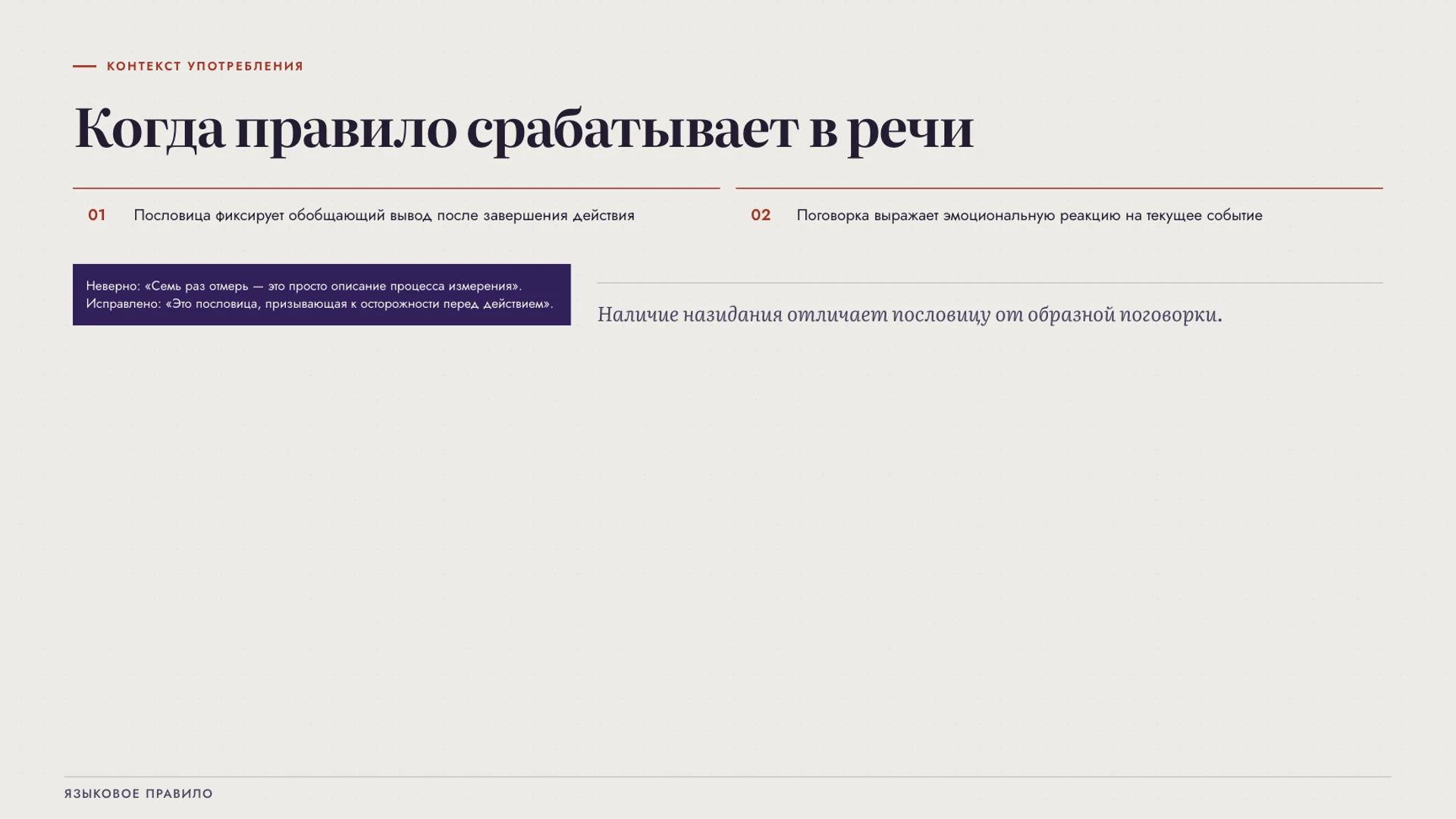Select the number 01 marker
The height and width of the screenshot is (819, 1456).
96,215
